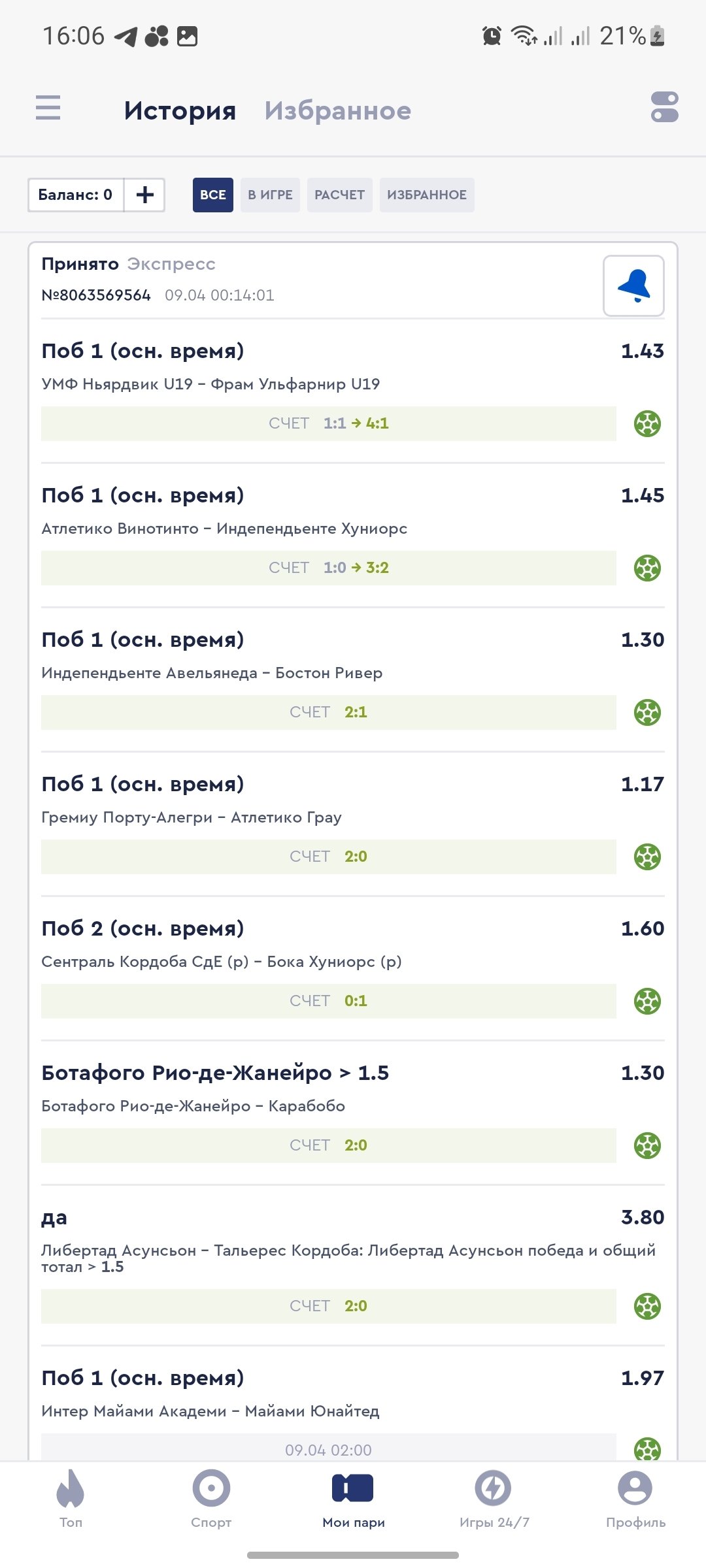706x1568 pixels.
Task: Open the Гремиу Порту-Алегри match row
Action: click(191, 817)
